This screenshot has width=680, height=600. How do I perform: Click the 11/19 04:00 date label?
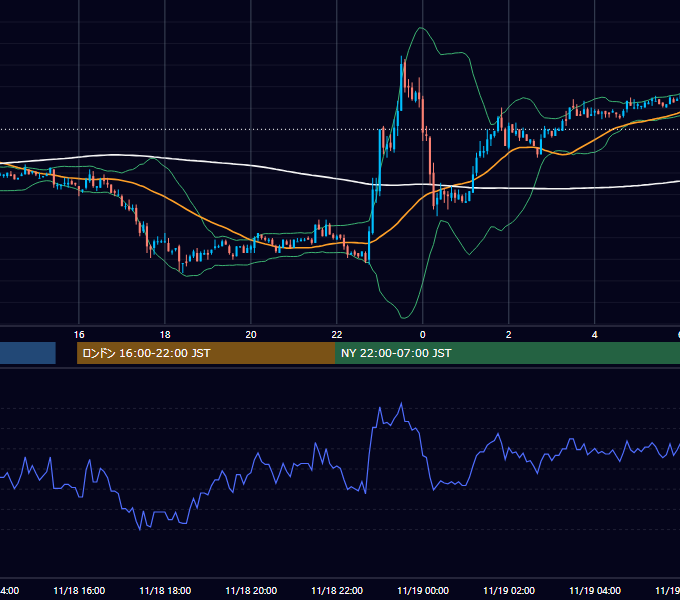[595, 590]
